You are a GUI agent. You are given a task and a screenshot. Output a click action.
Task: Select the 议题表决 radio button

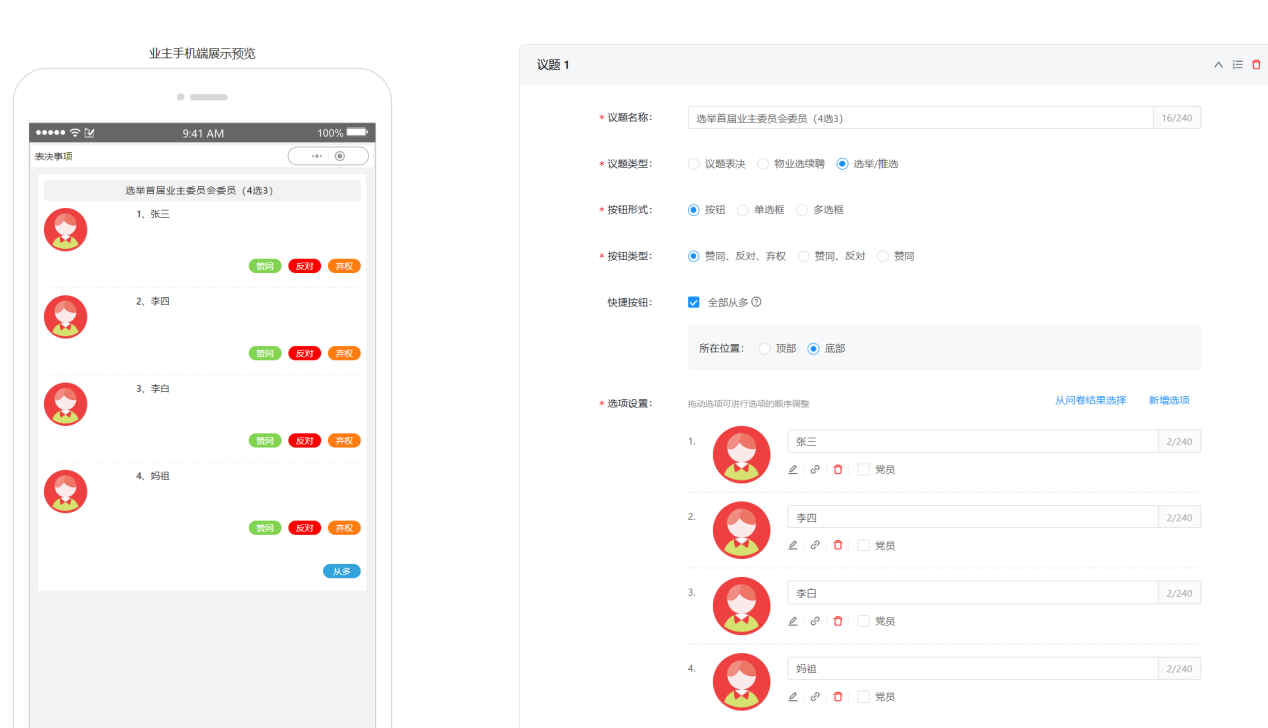click(694, 164)
